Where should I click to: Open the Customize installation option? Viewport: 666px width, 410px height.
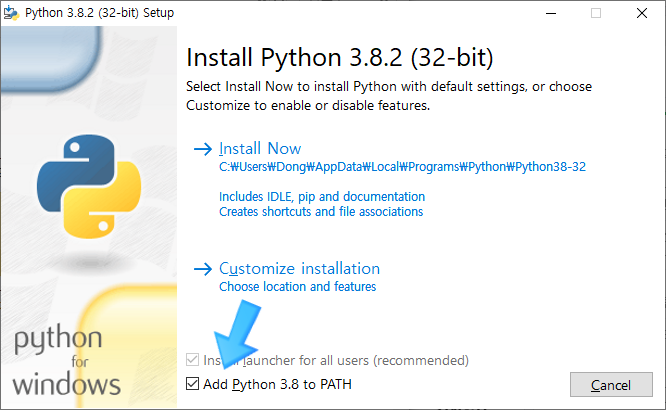pyautogui.click(x=299, y=269)
